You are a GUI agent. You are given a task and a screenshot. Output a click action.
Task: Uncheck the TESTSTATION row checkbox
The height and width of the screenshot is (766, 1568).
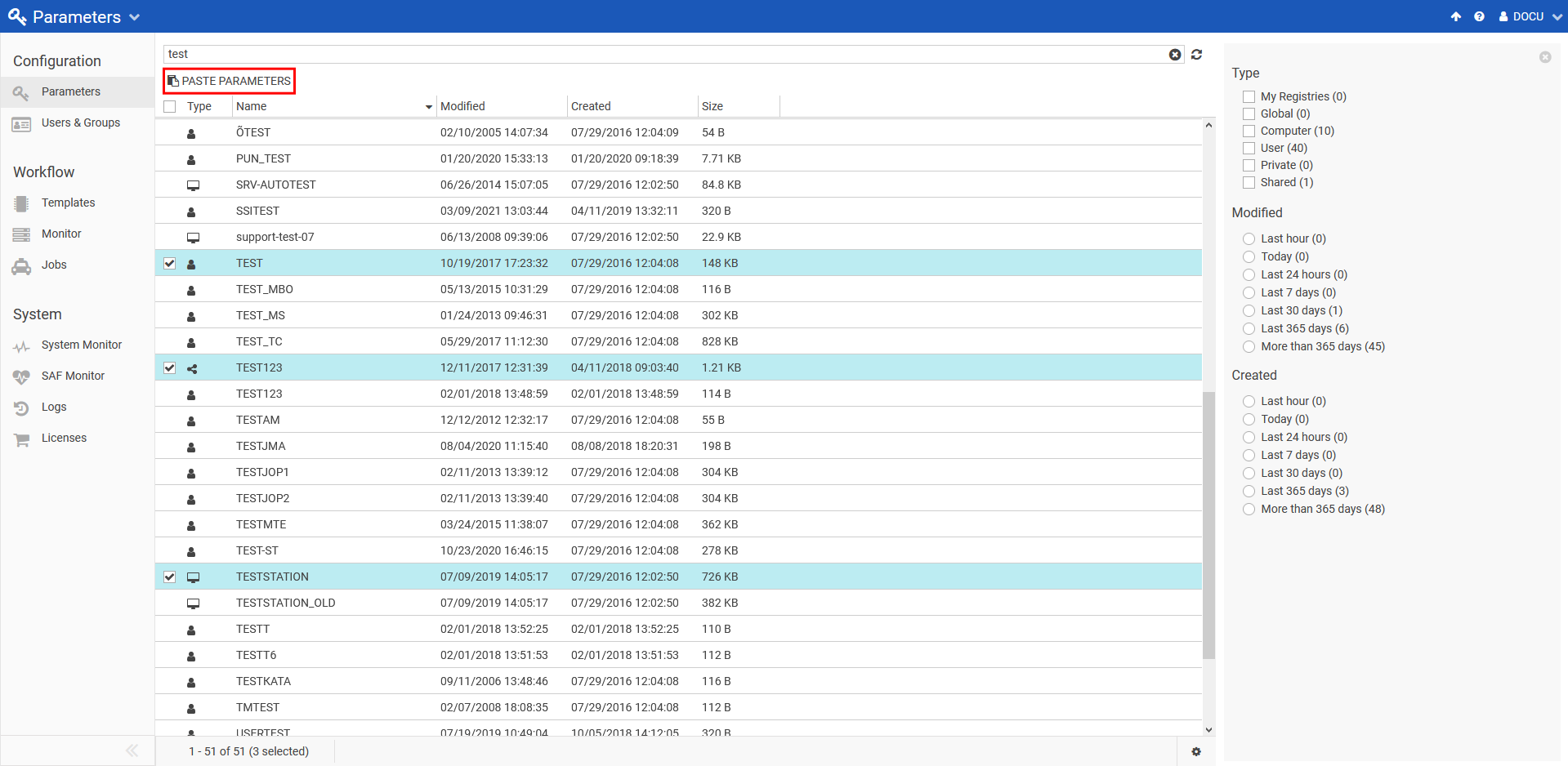coord(170,577)
